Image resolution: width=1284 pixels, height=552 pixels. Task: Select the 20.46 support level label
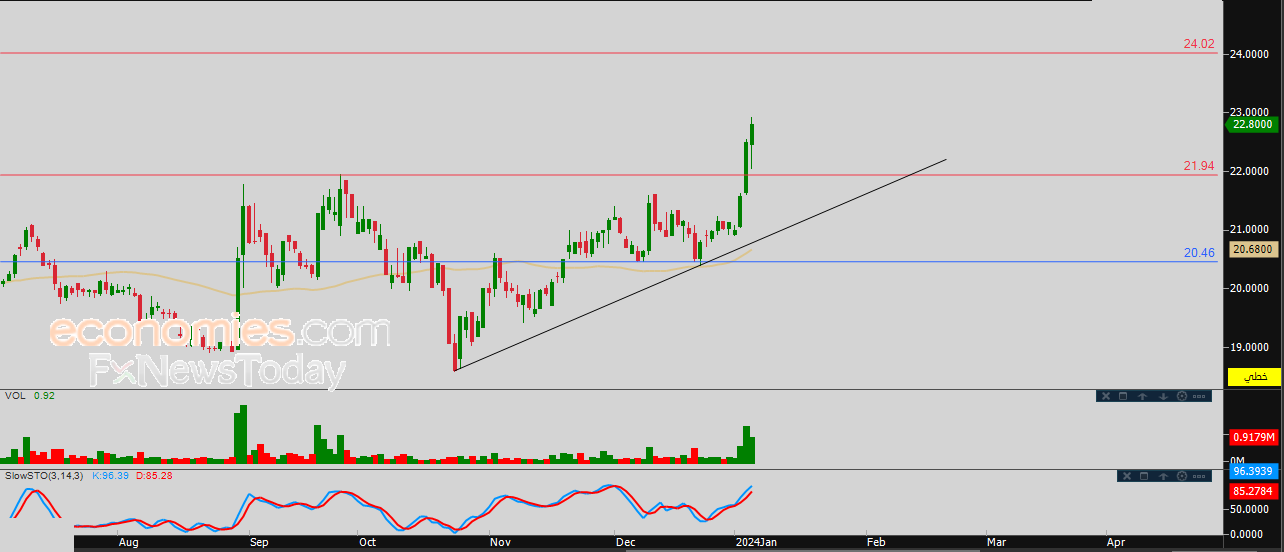coord(1199,253)
